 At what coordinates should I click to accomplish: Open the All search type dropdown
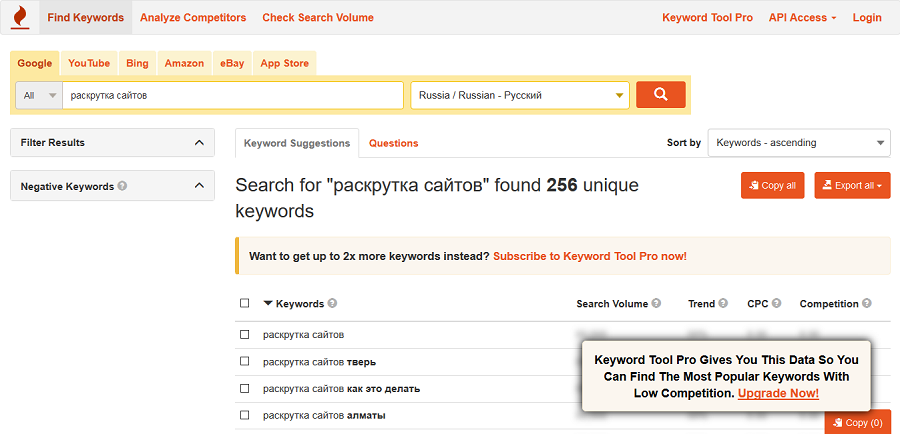[x=39, y=95]
